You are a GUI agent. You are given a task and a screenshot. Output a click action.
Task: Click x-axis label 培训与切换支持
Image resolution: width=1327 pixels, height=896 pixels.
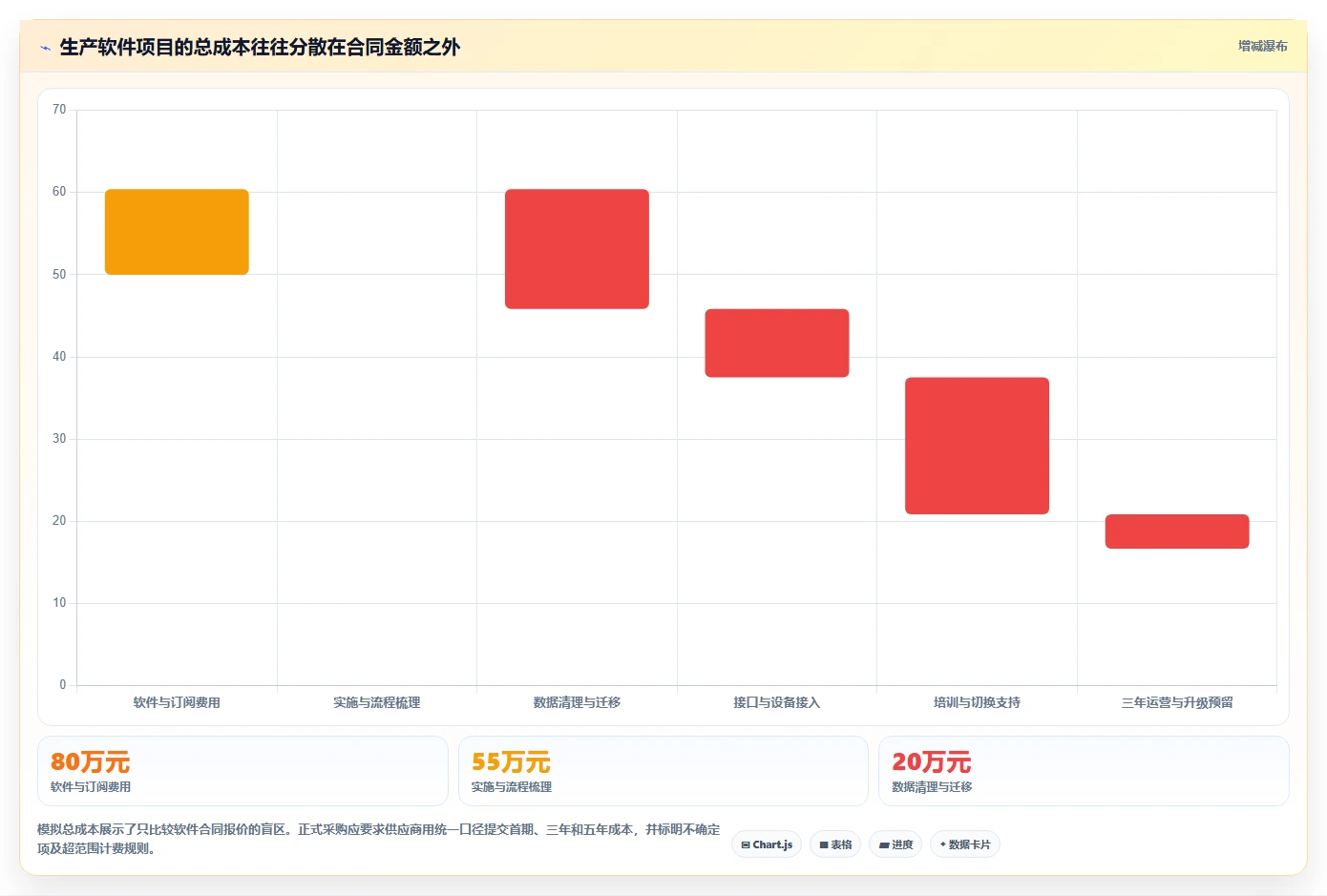(x=977, y=702)
